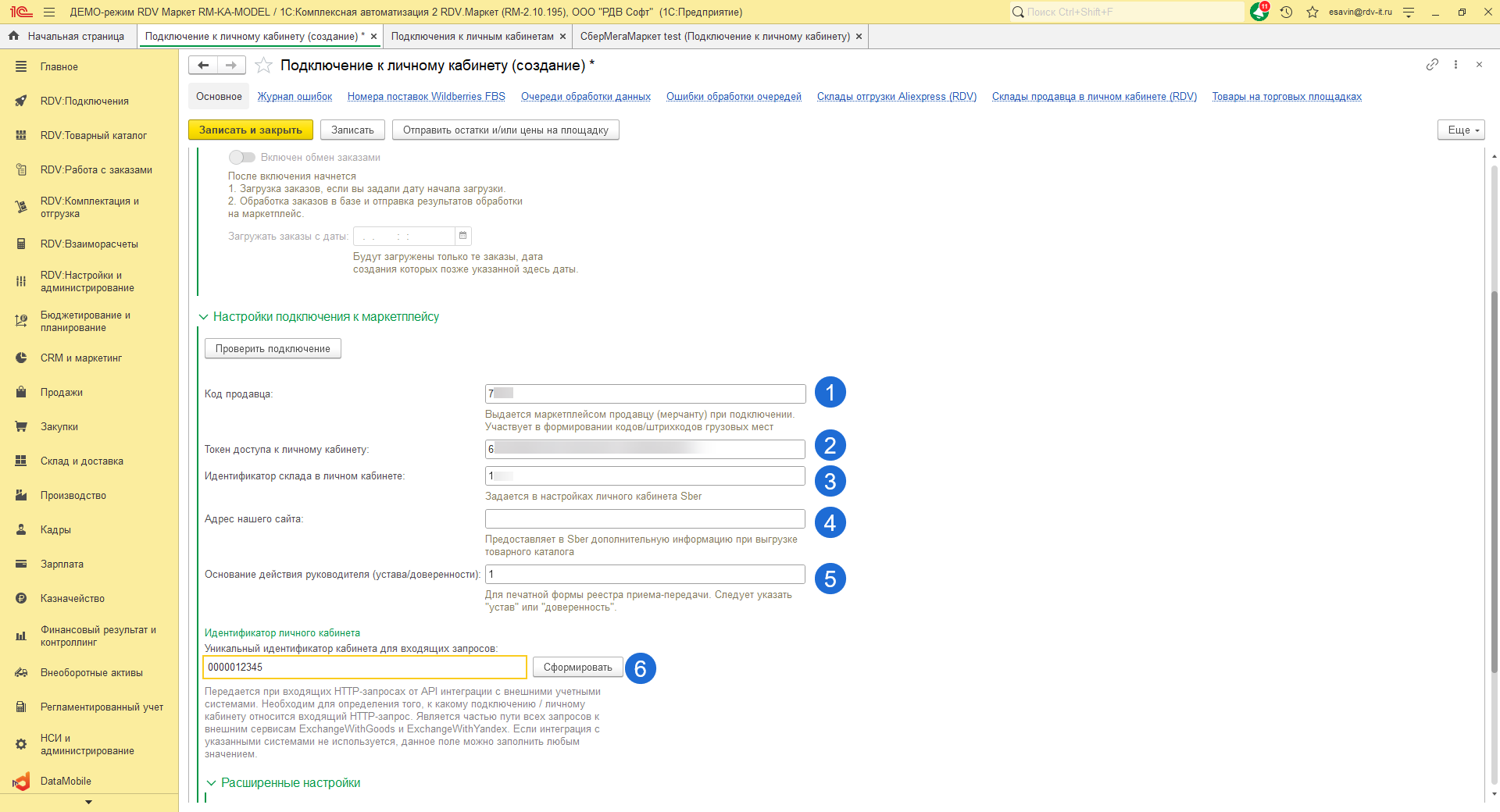Open Ошибки обработки очередей link
Viewport: 1500px width, 812px height.
point(734,97)
